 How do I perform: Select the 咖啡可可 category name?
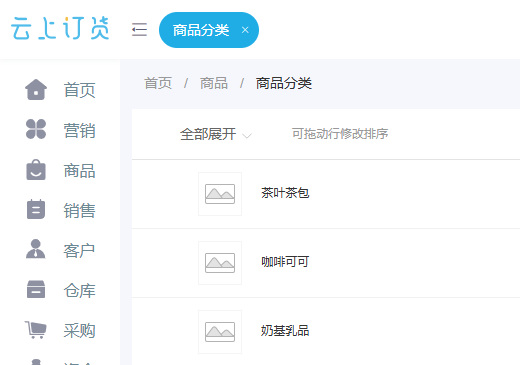[285, 262]
